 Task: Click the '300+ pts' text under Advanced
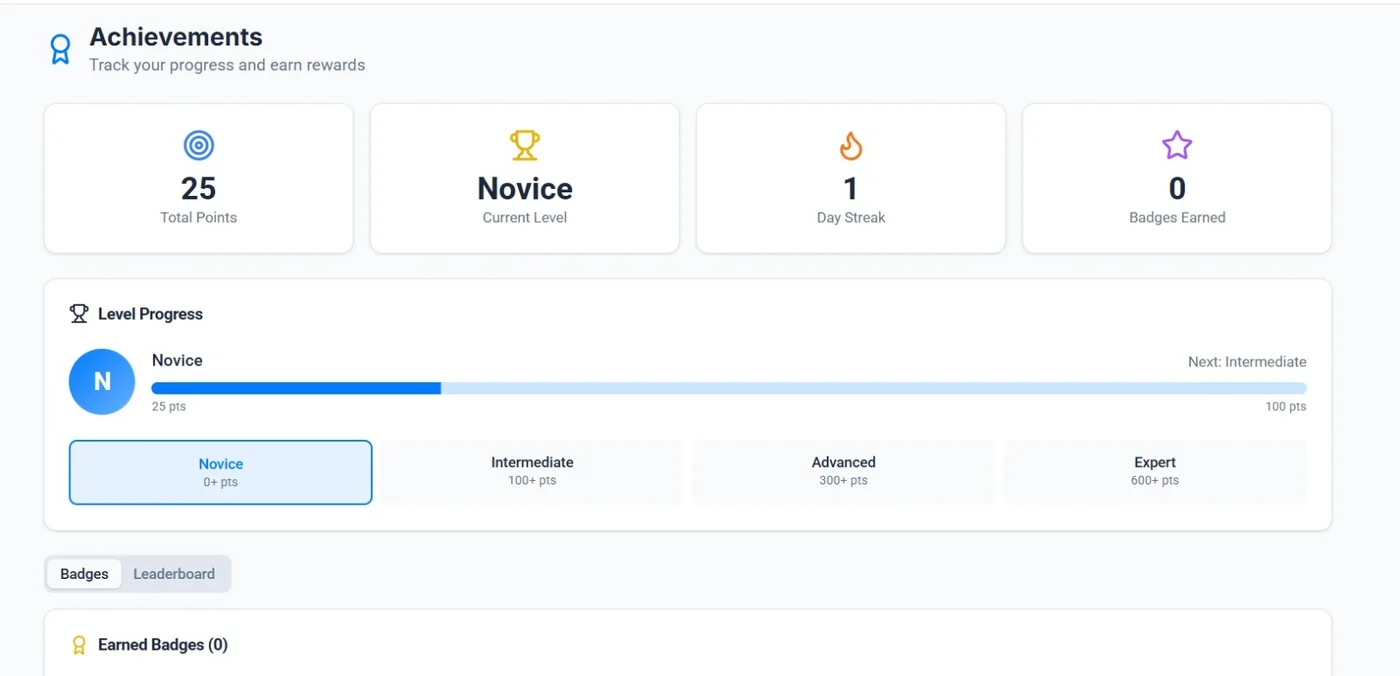843,481
